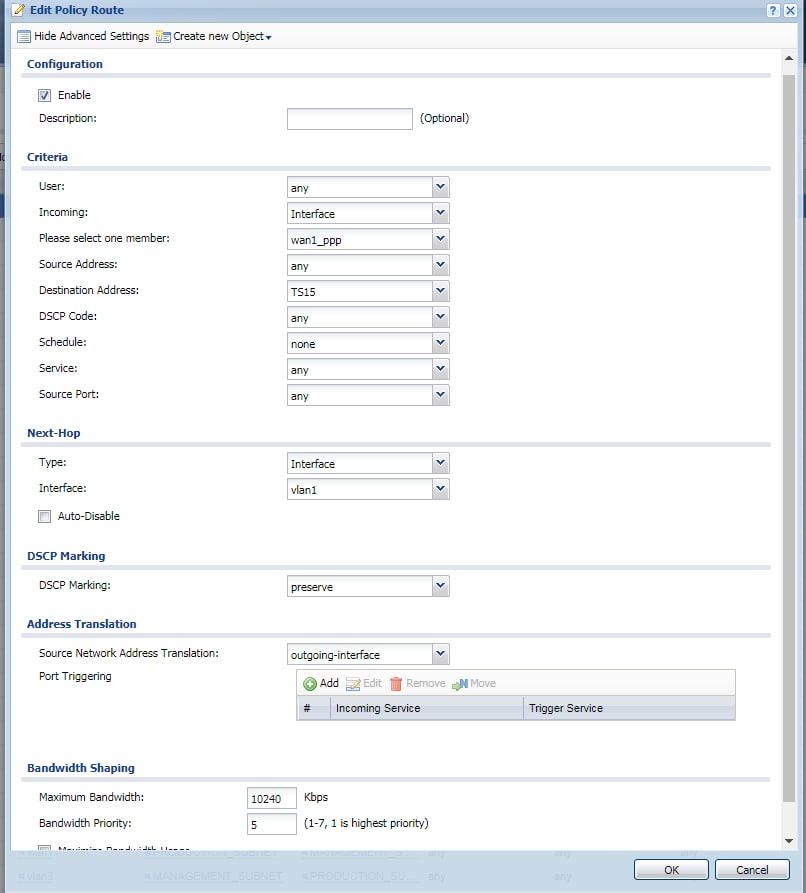Toggle the Enable checkbox
The width and height of the screenshot is (806, 893).
click(44, 95)
